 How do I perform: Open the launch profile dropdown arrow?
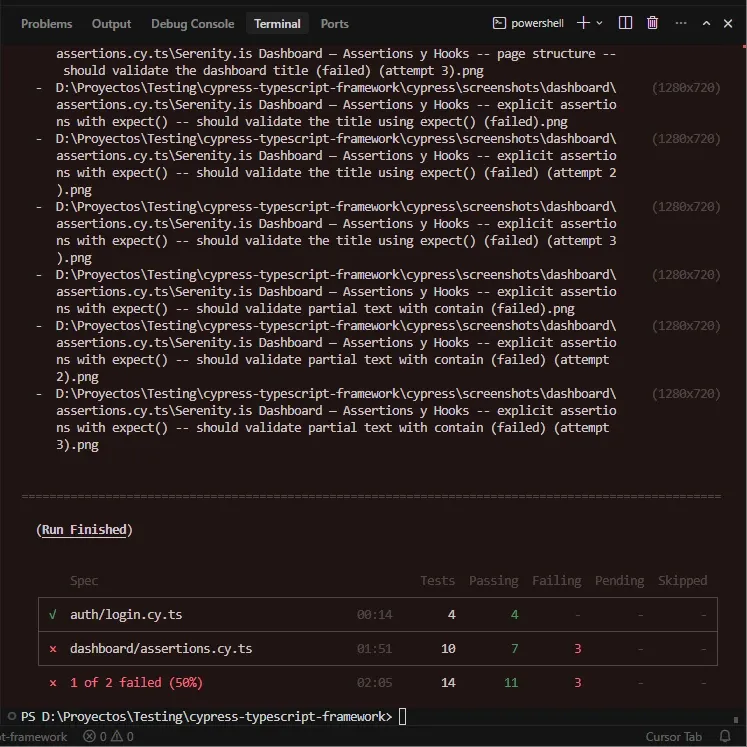[599, 23]
